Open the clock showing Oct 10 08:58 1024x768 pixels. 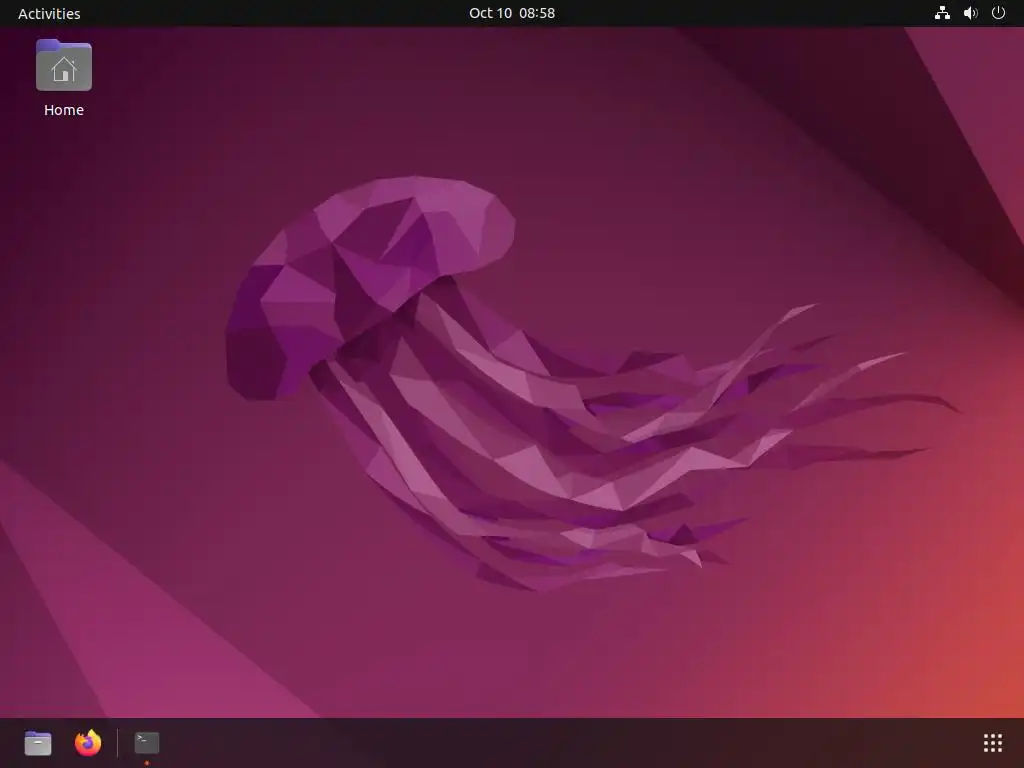click(512, 13)
